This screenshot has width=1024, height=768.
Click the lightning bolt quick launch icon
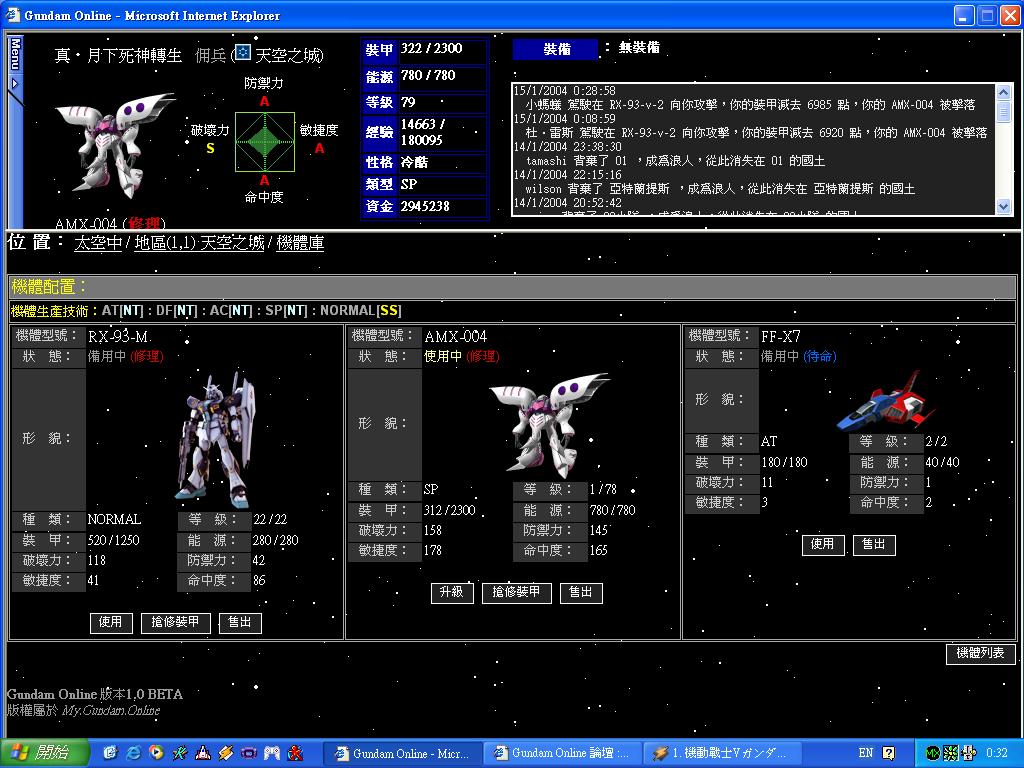(226, 752)
